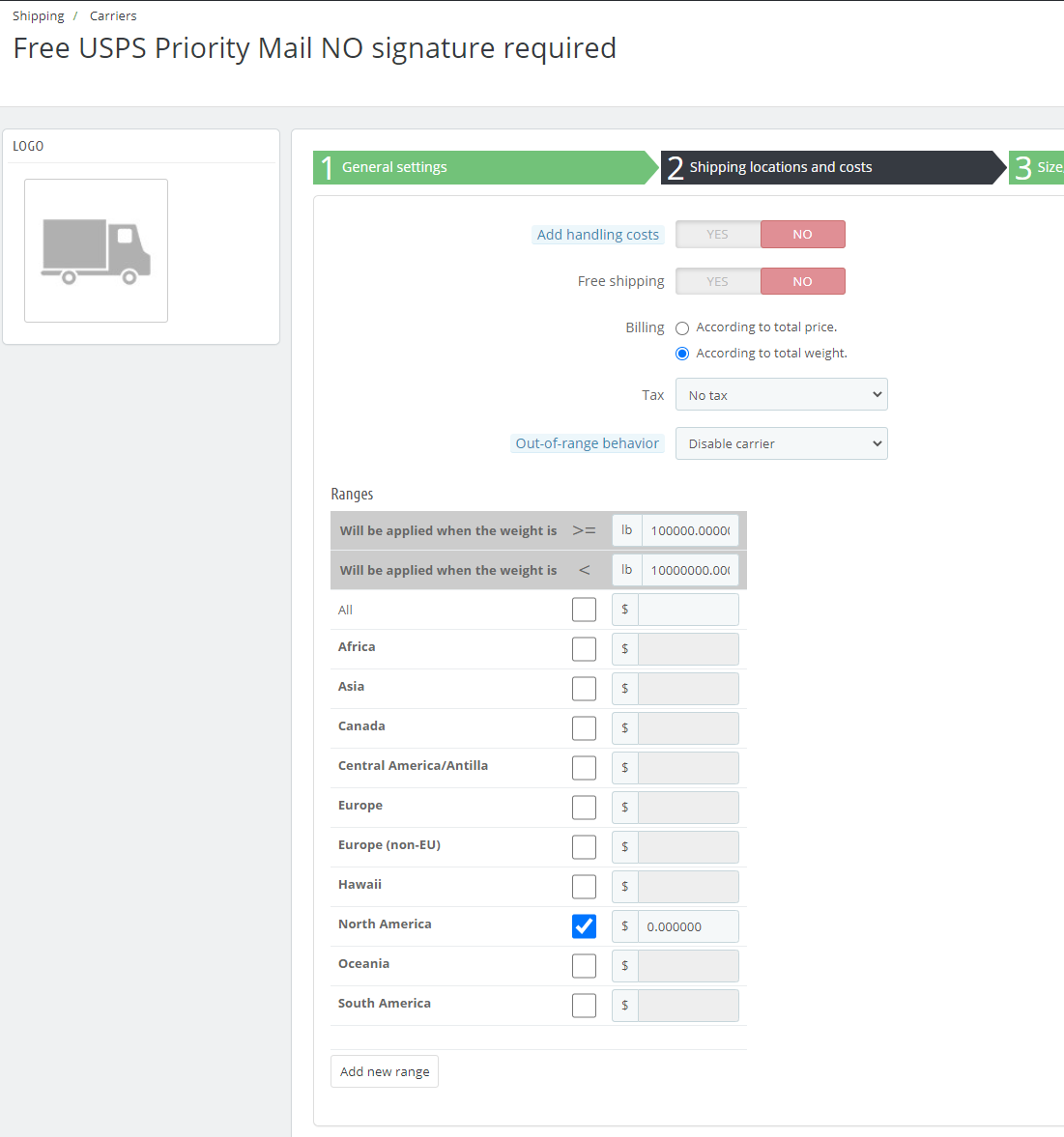The height and width of the screenshot is (1137, 1064).
Task: Click the Out-of-range behavior label
Action: click(x=587, y=443)
